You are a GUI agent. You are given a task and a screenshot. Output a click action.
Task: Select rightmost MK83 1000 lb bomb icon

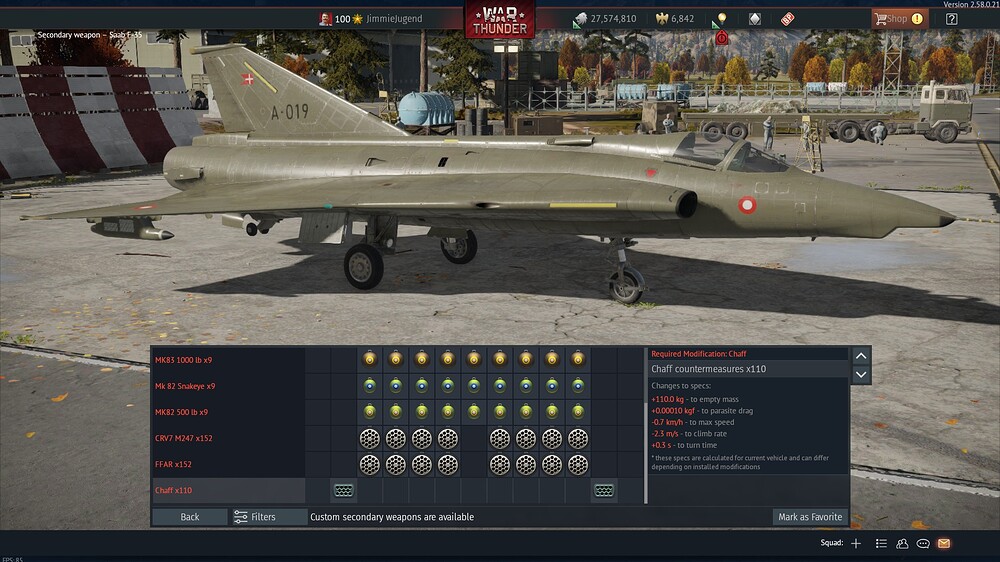pos(578,360)
